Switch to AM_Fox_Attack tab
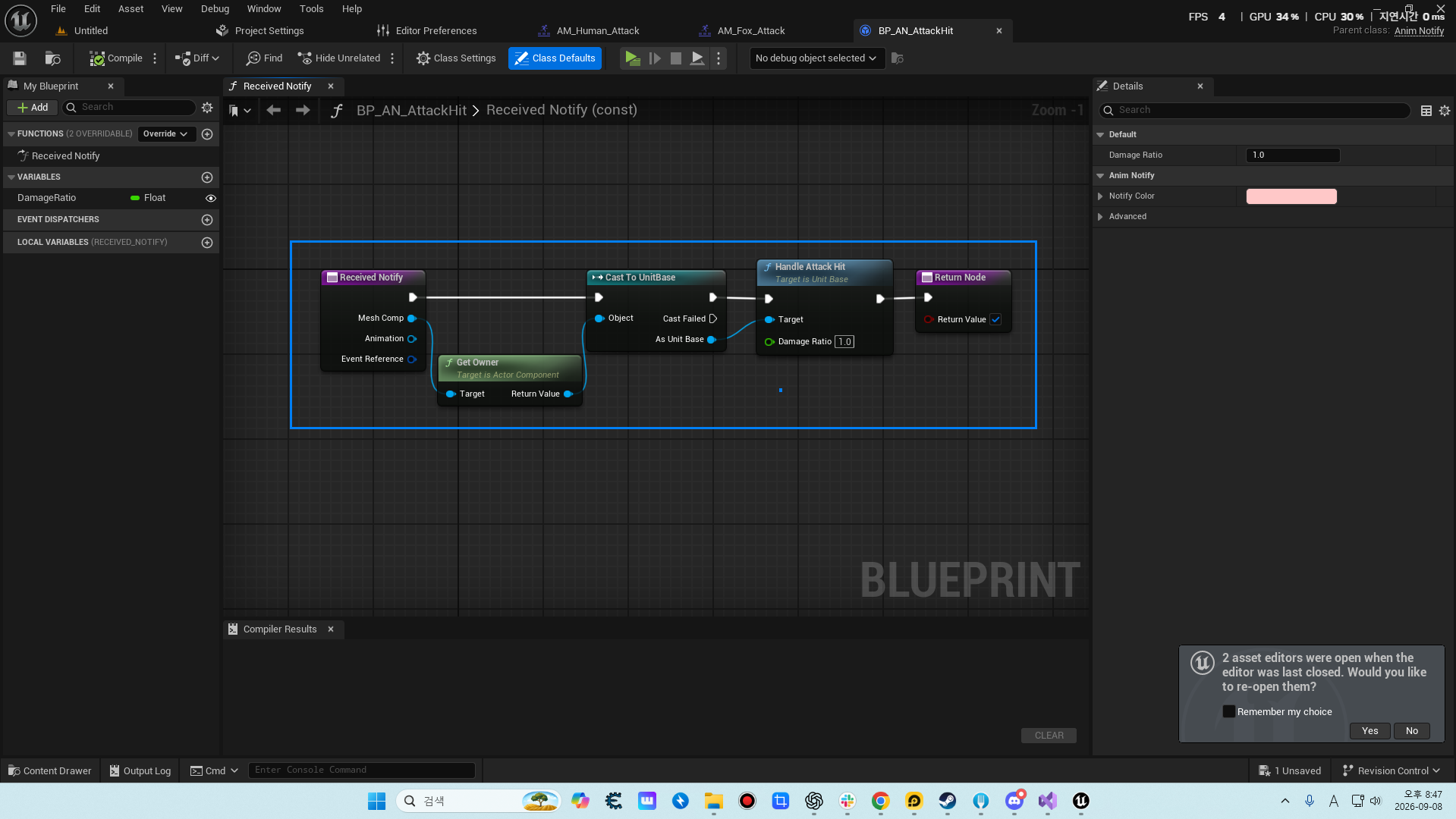Viewport: 1456px width, 819px height. click(x=750, y=31)
